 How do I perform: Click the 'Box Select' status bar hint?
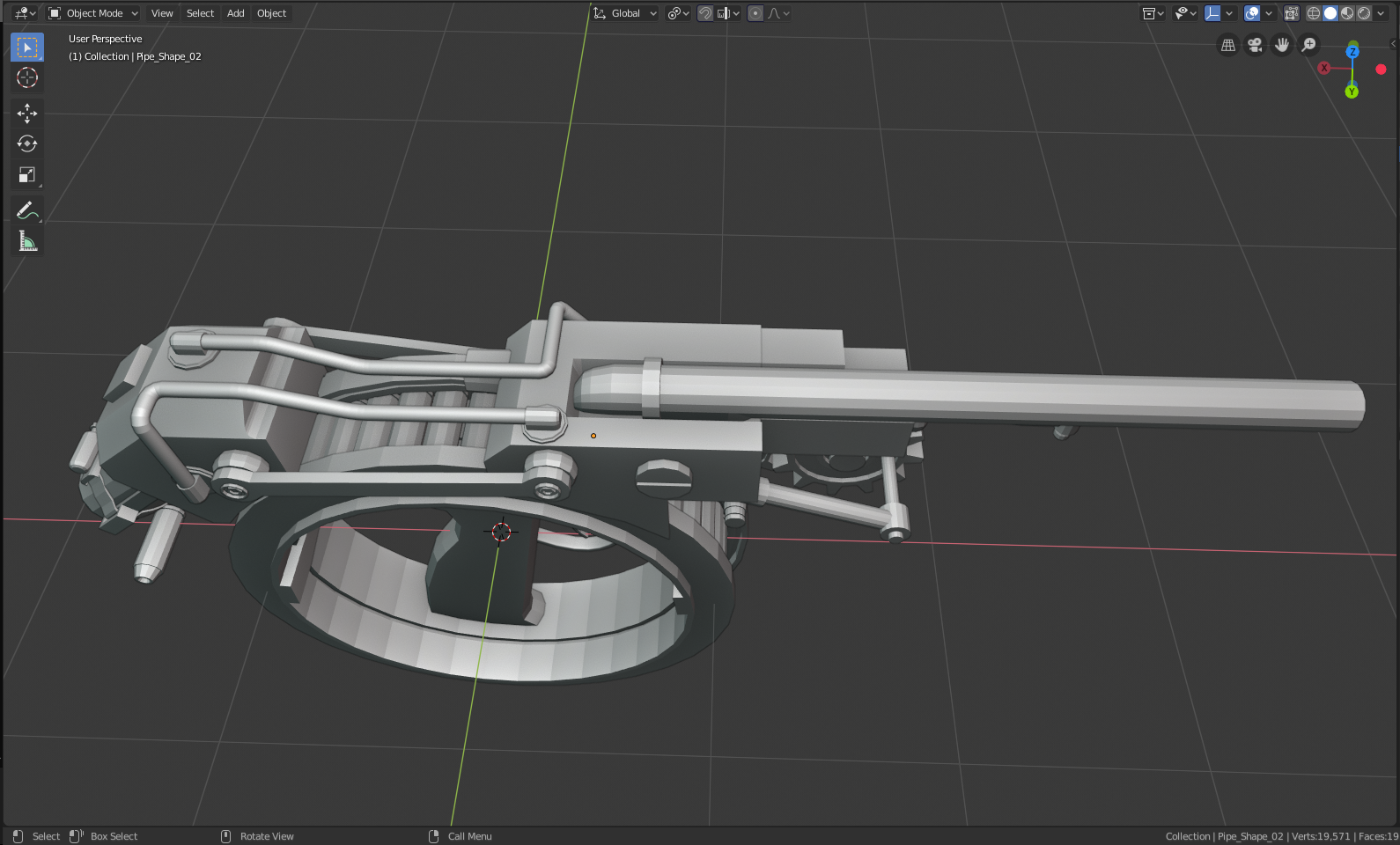(114, 836)
